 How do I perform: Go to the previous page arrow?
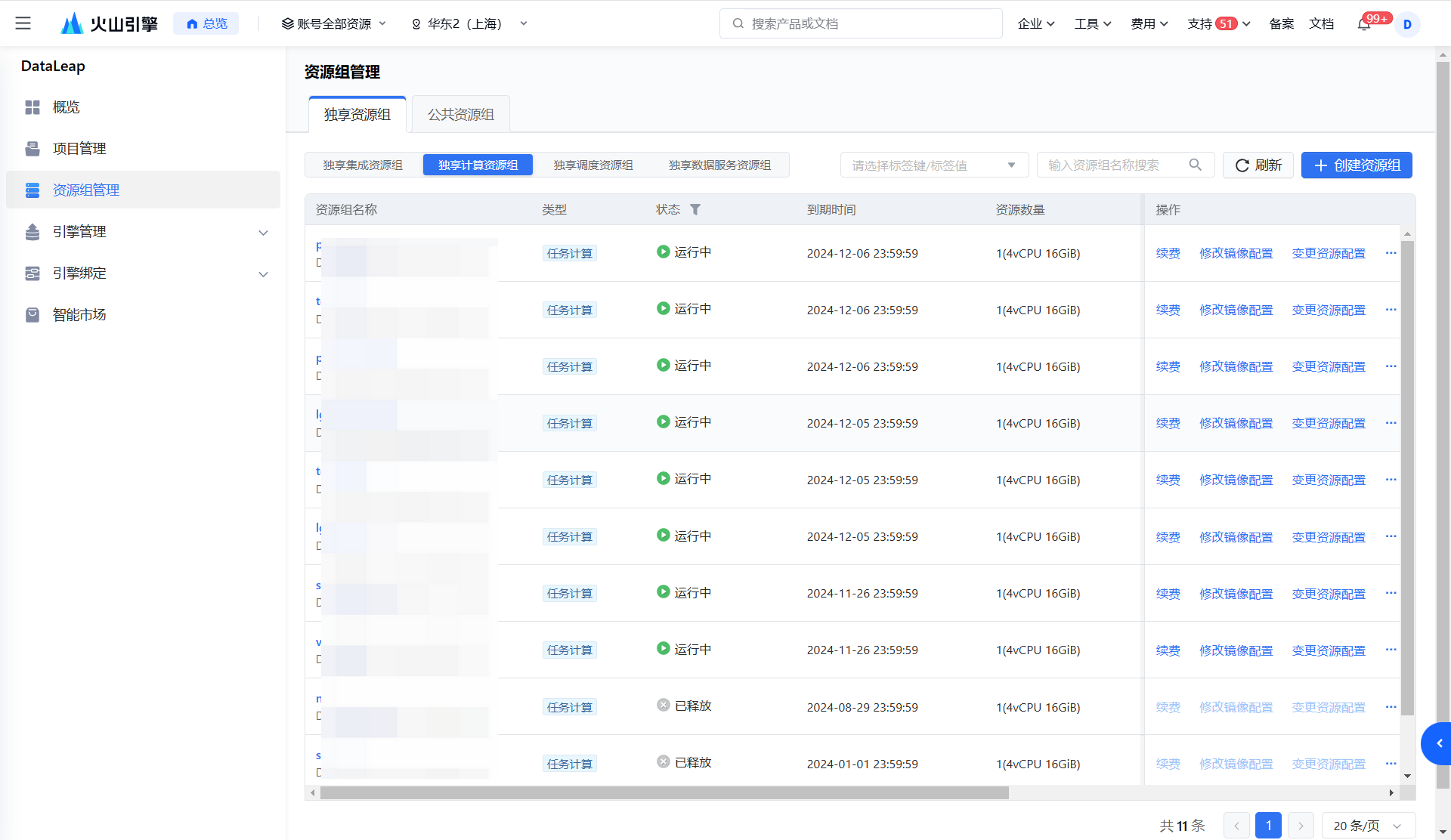[x=1236, y=826]
